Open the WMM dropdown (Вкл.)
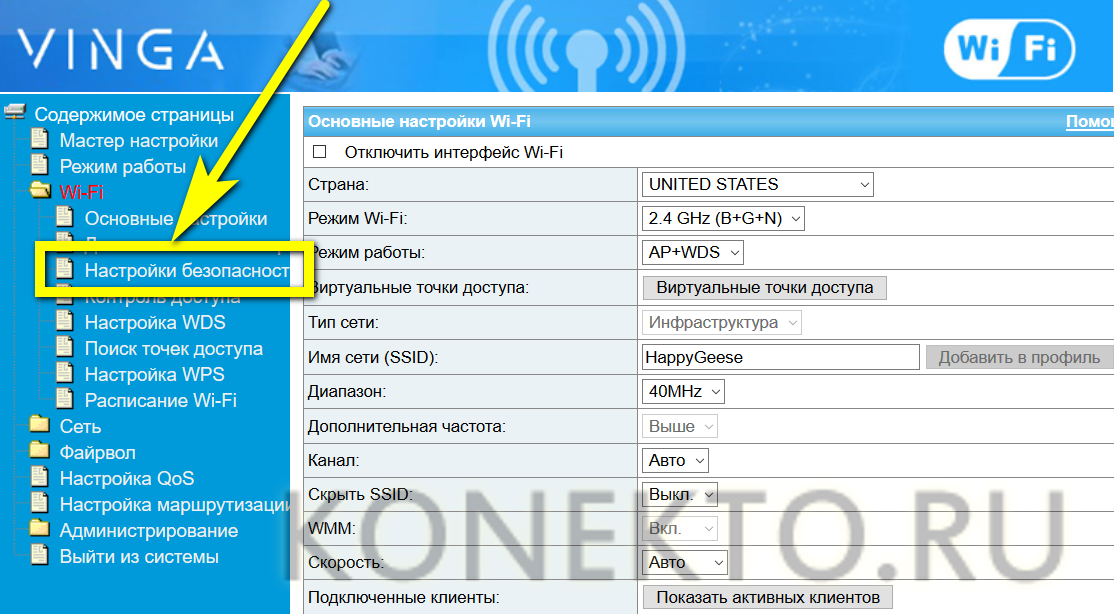Image resolution: width=1114 pixels, height=614 pixels. click(x=679, y=529)
